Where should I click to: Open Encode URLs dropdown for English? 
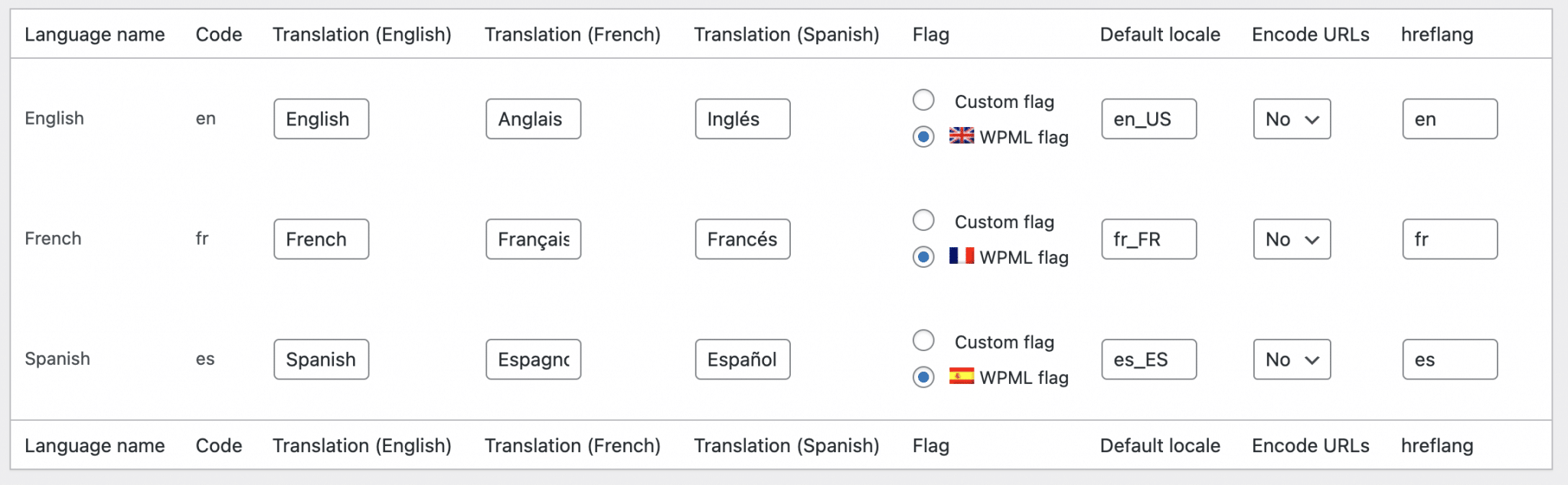tap(1292, 119)
